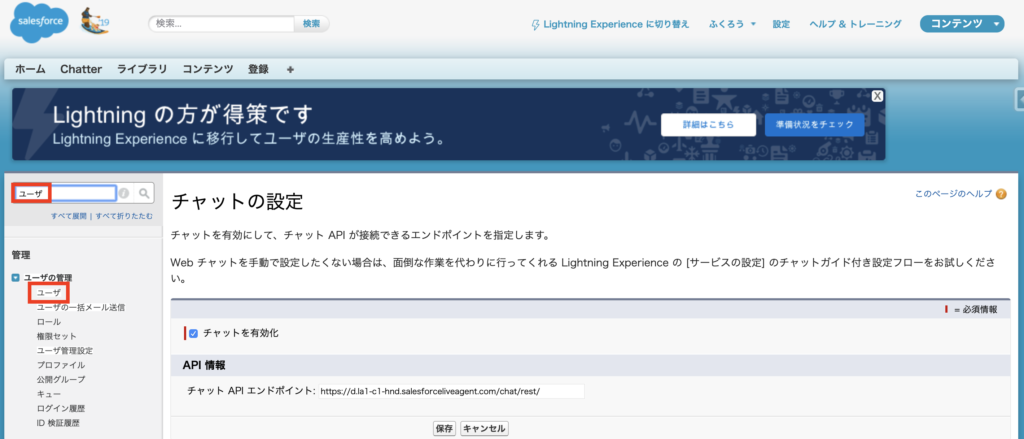Viewport: 1024px width, 439px height.
Task: Click the 検索 button
Action: (x=312, y=24)
